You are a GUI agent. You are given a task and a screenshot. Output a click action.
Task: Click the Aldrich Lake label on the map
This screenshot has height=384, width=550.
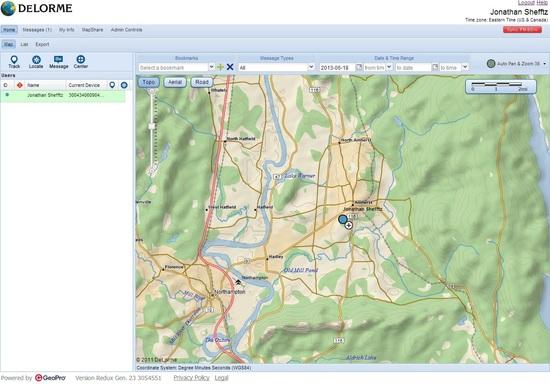coord(361,358)
